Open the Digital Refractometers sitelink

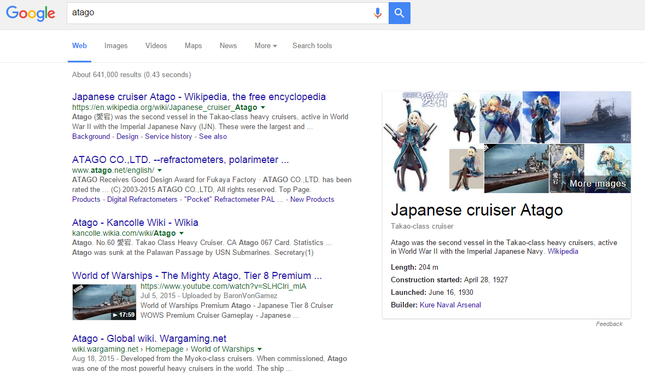142,199
